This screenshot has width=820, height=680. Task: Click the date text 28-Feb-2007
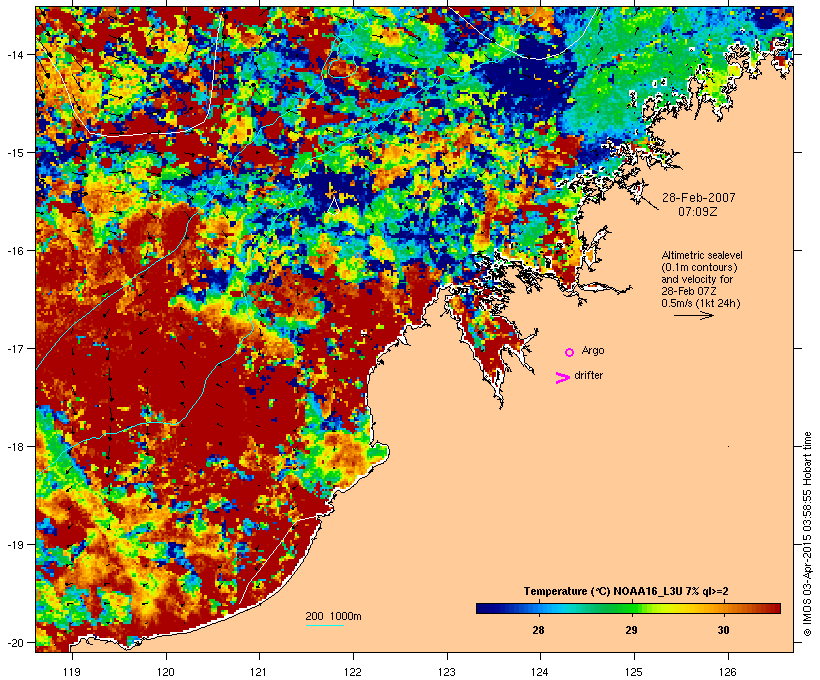coord(698,198)
